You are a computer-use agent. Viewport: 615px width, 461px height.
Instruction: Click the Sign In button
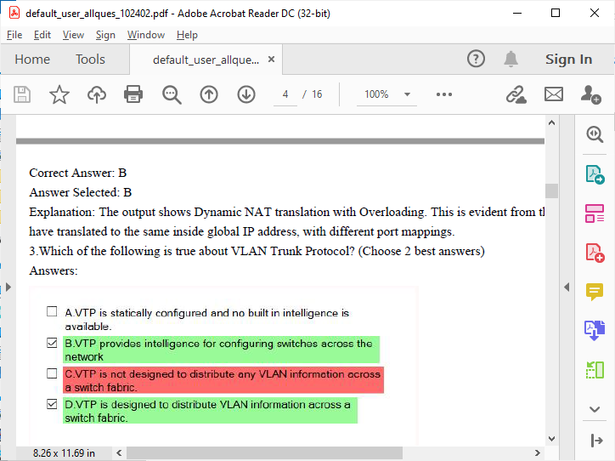click(568, 59)
